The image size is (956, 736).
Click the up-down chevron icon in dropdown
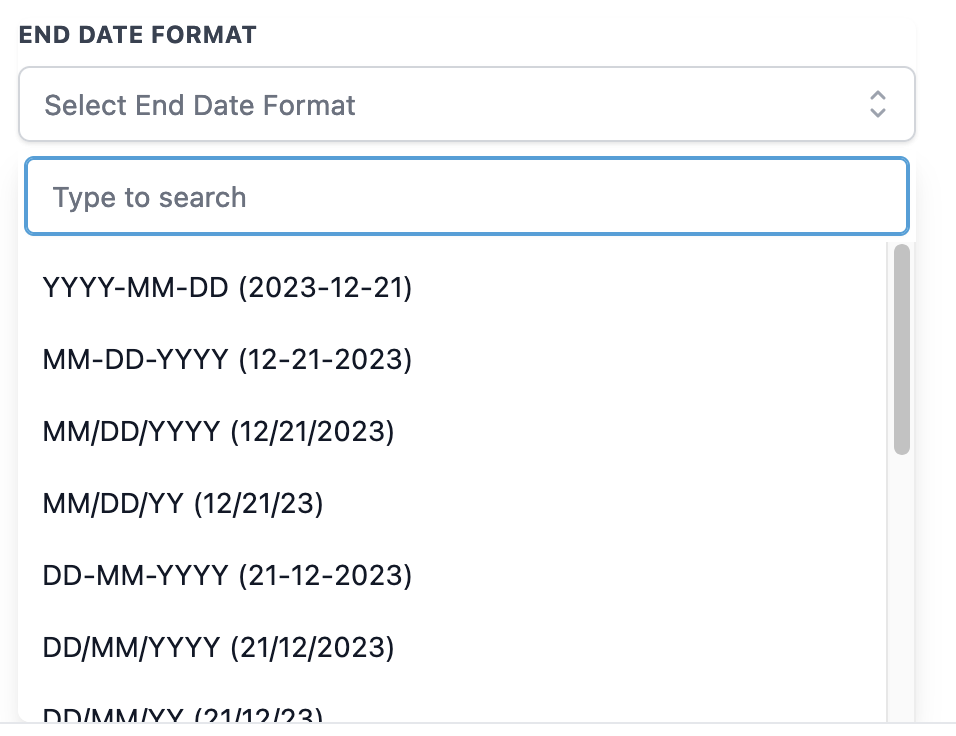pyautogui.click(x=877, y=104)
